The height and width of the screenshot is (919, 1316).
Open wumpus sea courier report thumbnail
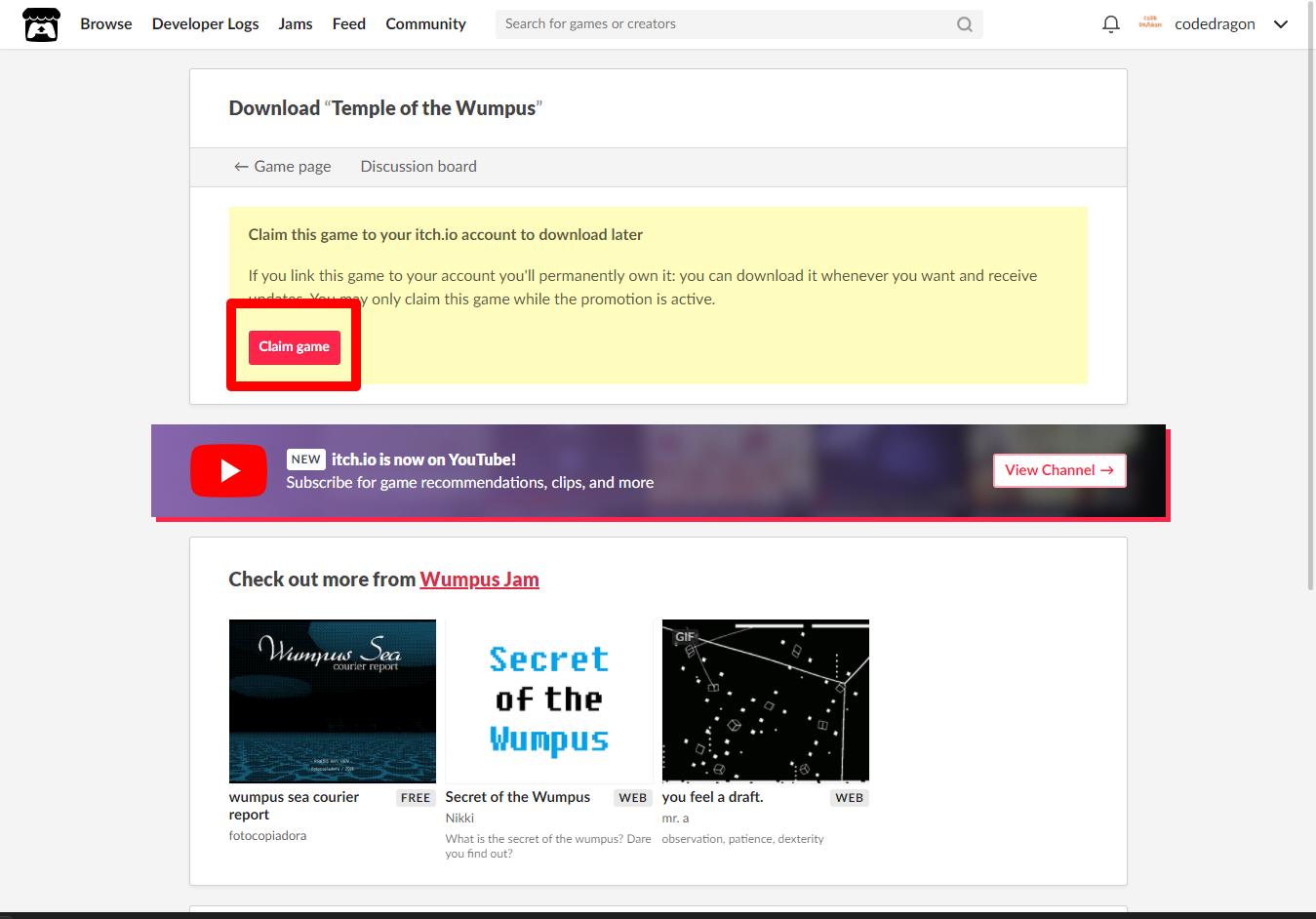pyautogui.click(x=333, y=700)
